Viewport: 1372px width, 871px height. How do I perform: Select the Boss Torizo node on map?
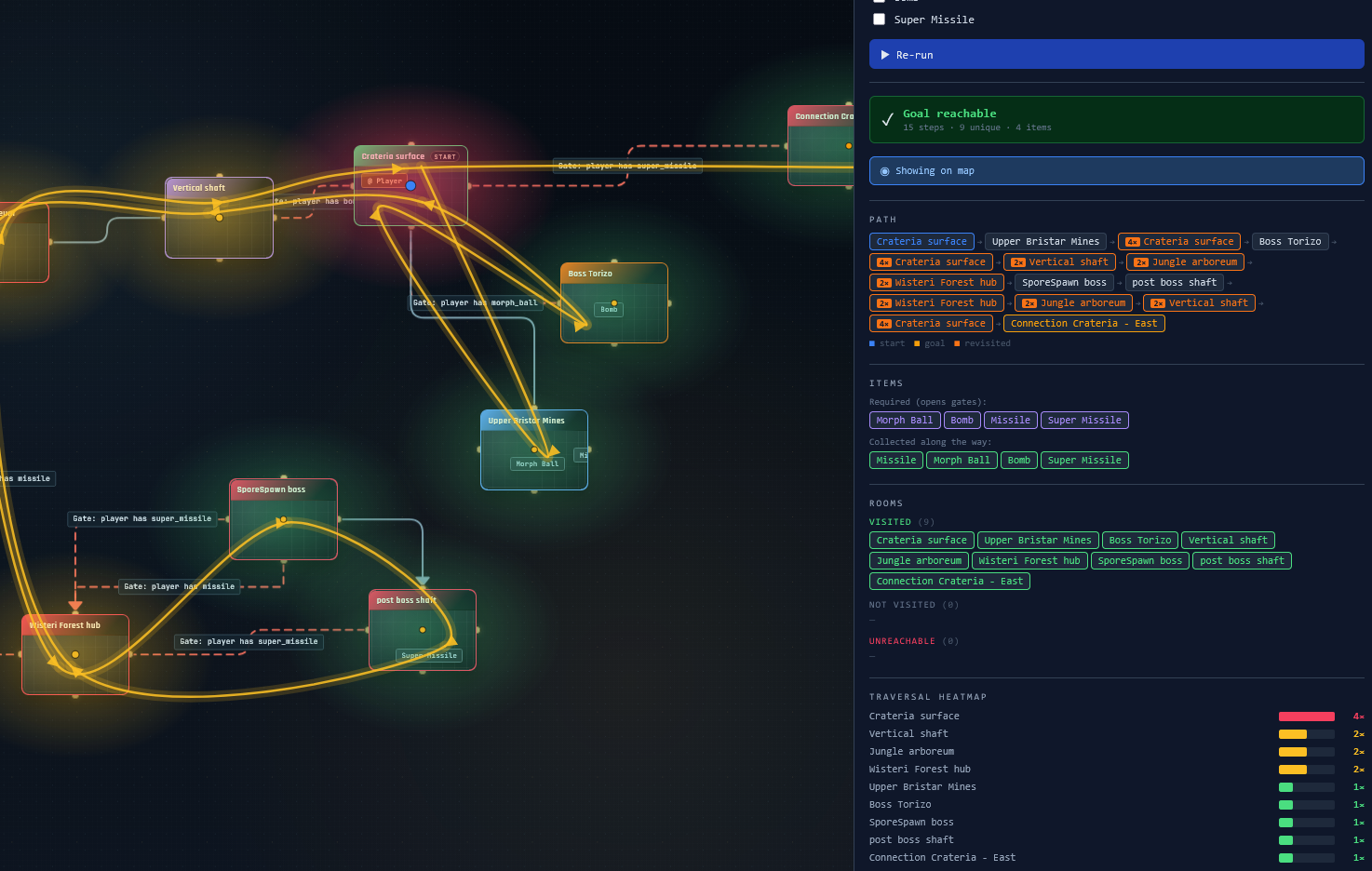click(x=614, y=303)
